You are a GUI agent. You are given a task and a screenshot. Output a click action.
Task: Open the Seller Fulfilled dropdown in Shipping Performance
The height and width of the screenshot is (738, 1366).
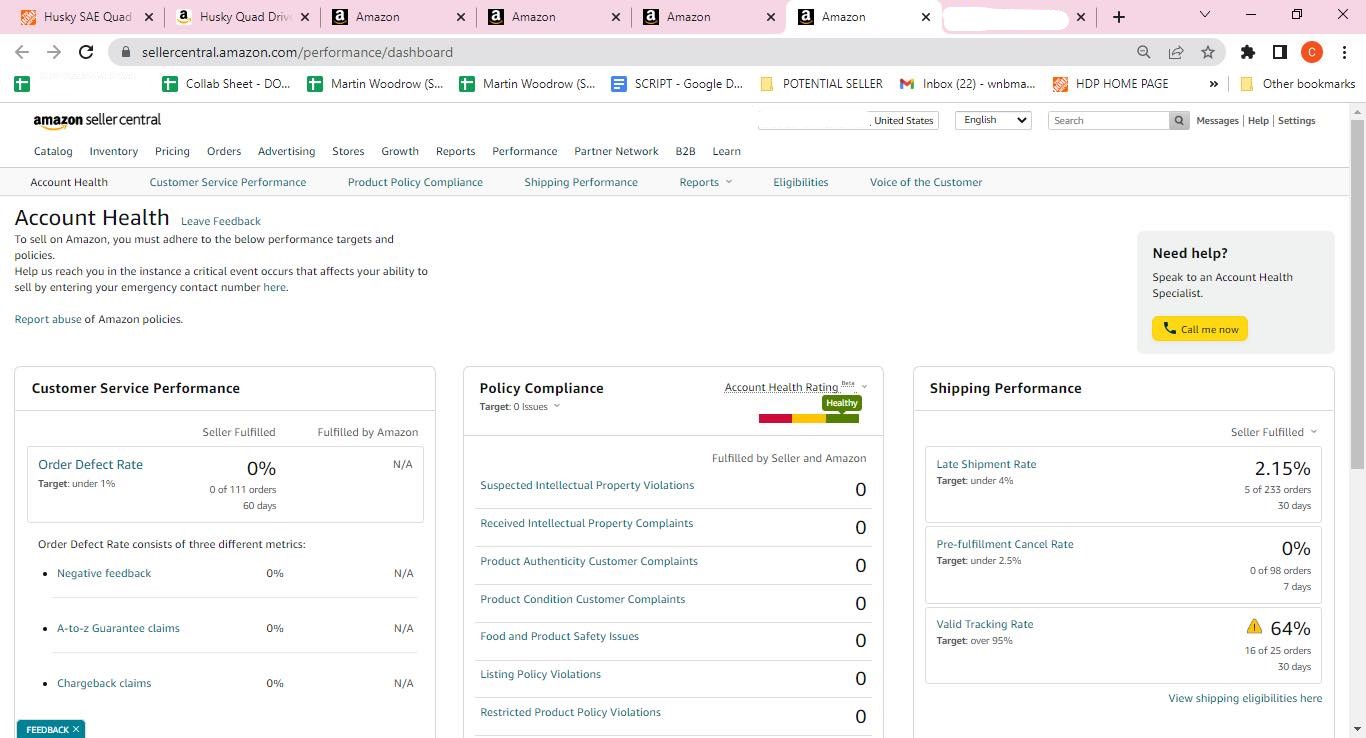[x=1274, y=432]
